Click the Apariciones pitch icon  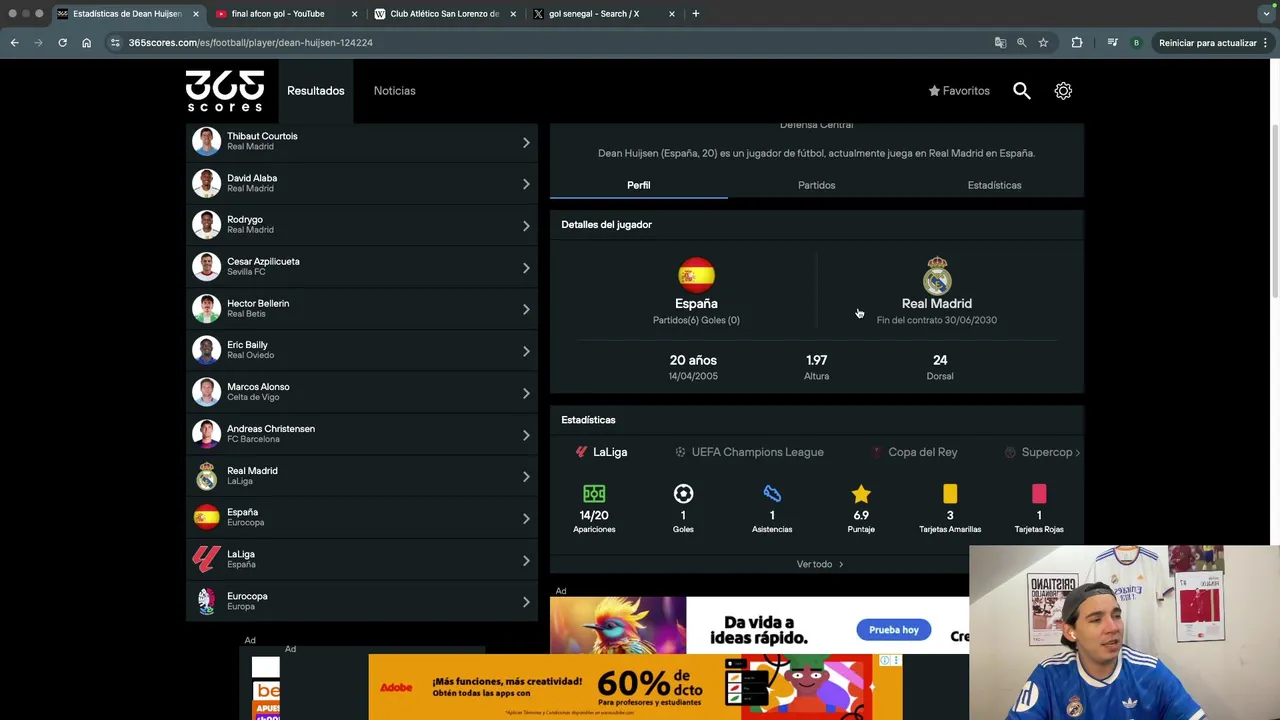[594, 493]
